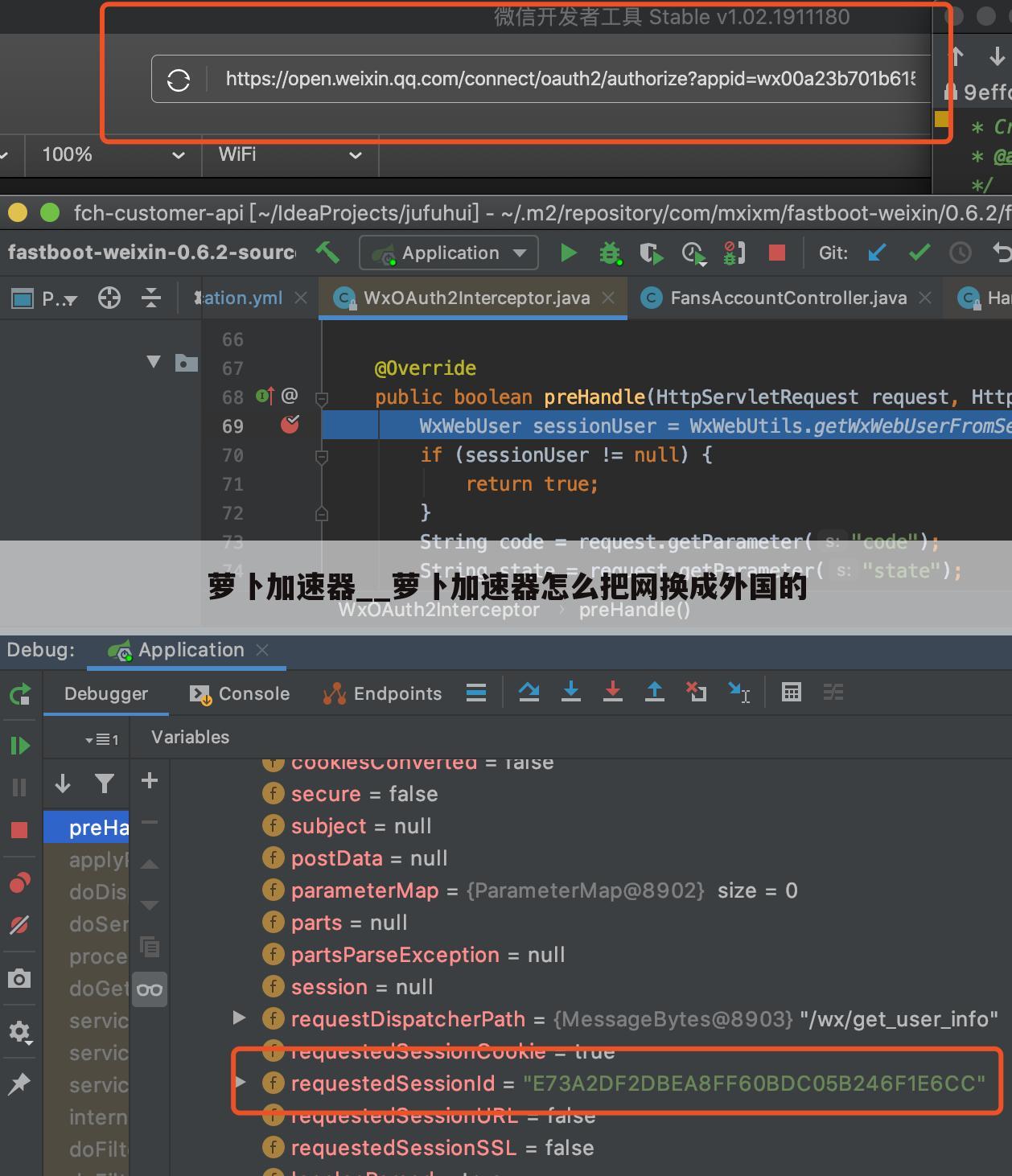Screen dimensions: 1012x1176
Task: Start debugging with the bug icon
Action: coord(611,253)
